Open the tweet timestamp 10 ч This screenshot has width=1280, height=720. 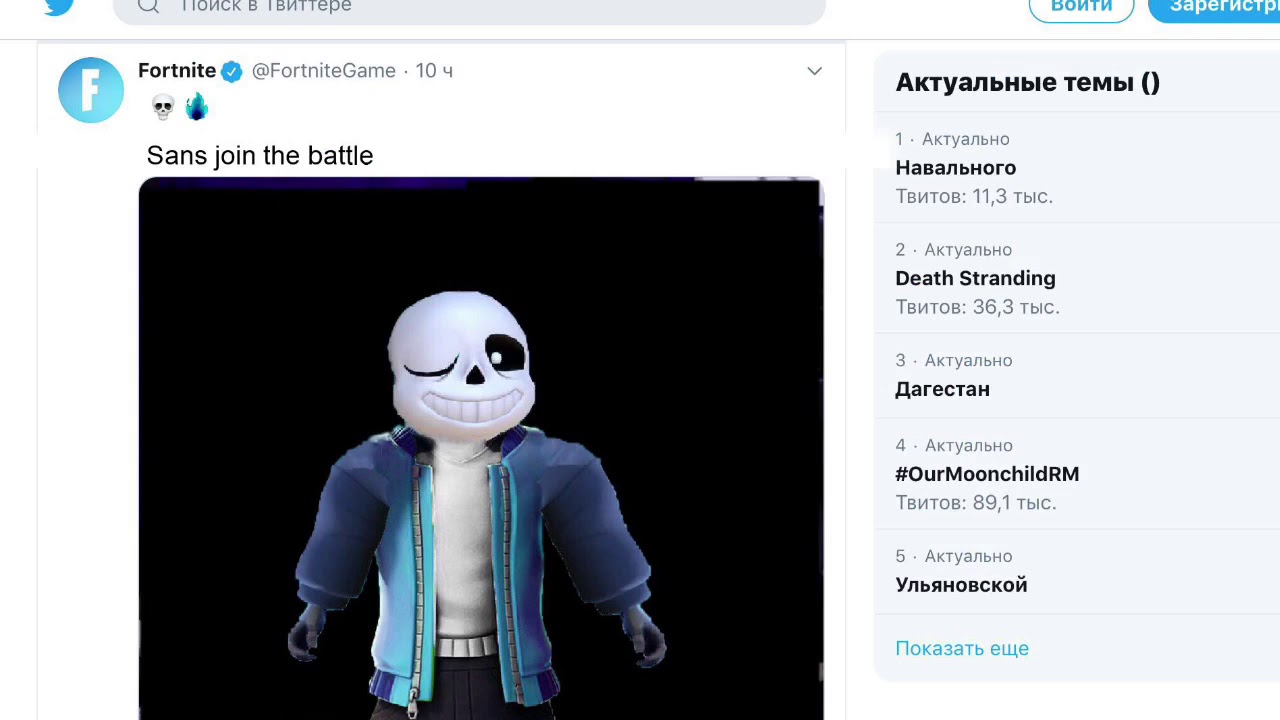[434, 71]
